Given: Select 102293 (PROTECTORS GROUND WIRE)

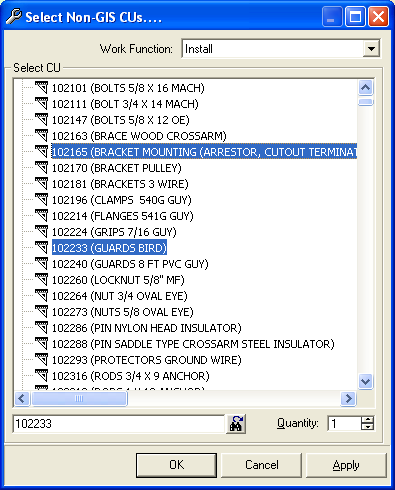Looking at the screenshot, I should [x=147, y=360].
